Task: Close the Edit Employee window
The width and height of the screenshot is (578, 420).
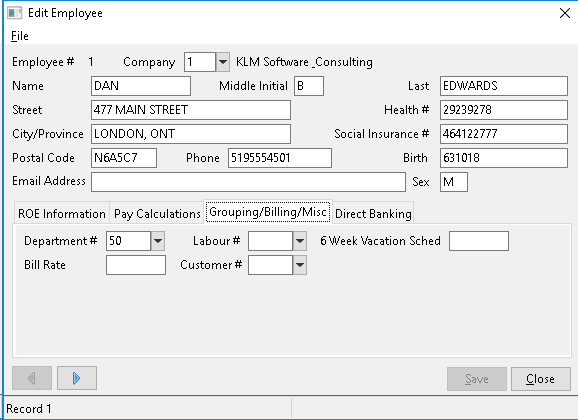Action: (565, 13)
